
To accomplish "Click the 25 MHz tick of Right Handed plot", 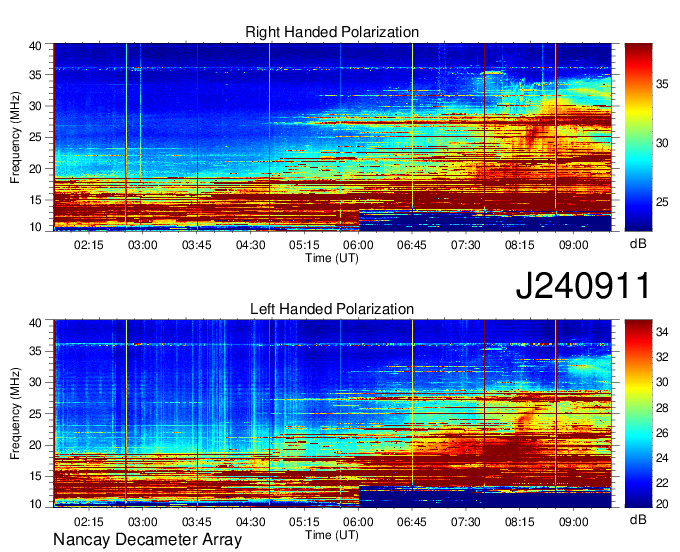I will click(x=35, y=137).
